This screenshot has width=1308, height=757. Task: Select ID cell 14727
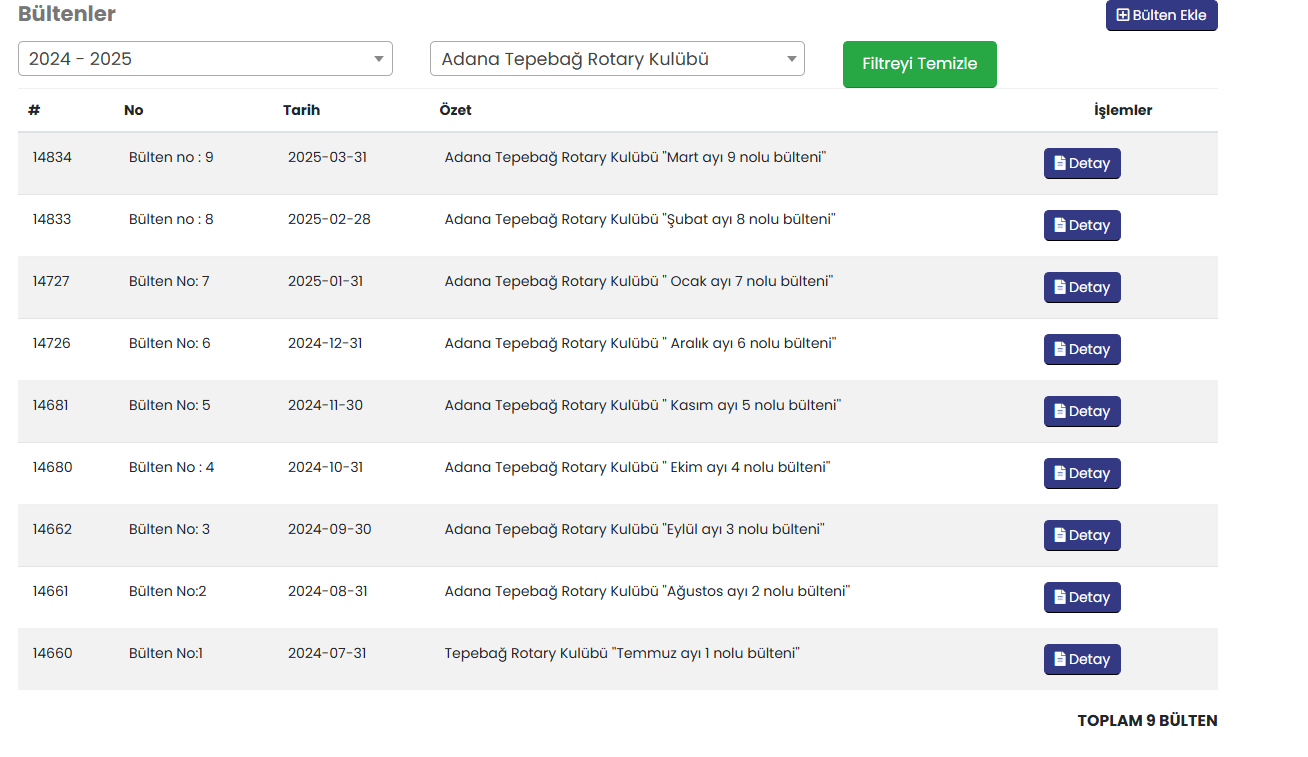point(51,281)
